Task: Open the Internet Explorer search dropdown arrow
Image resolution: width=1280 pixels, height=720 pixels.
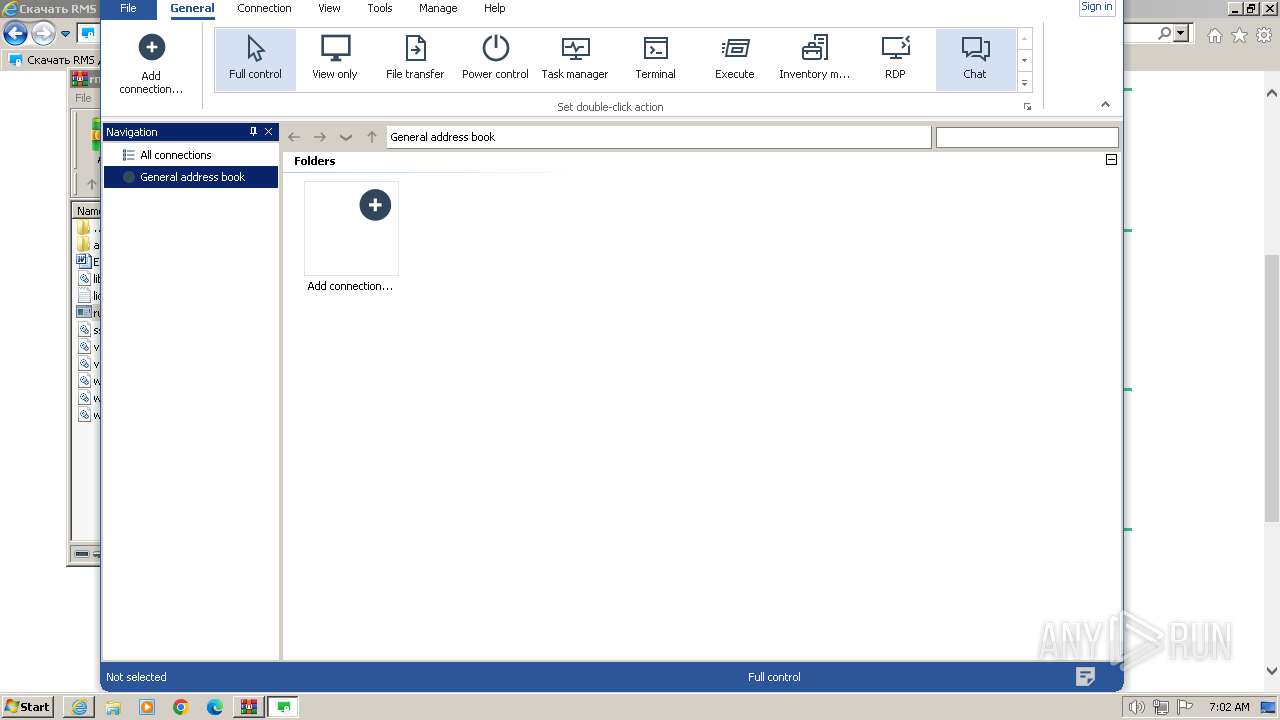Action: pos(1182,33)
